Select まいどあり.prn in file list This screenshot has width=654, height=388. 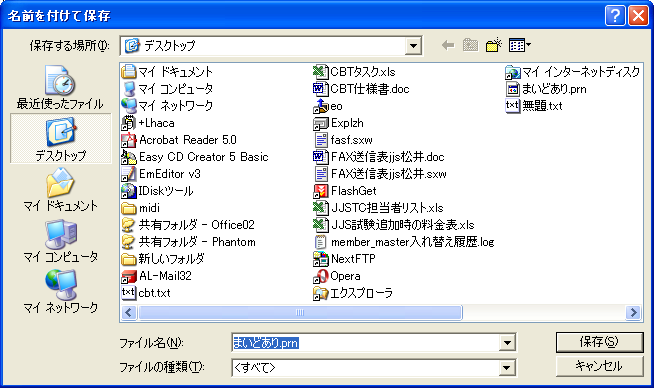[x=546, y=89]
